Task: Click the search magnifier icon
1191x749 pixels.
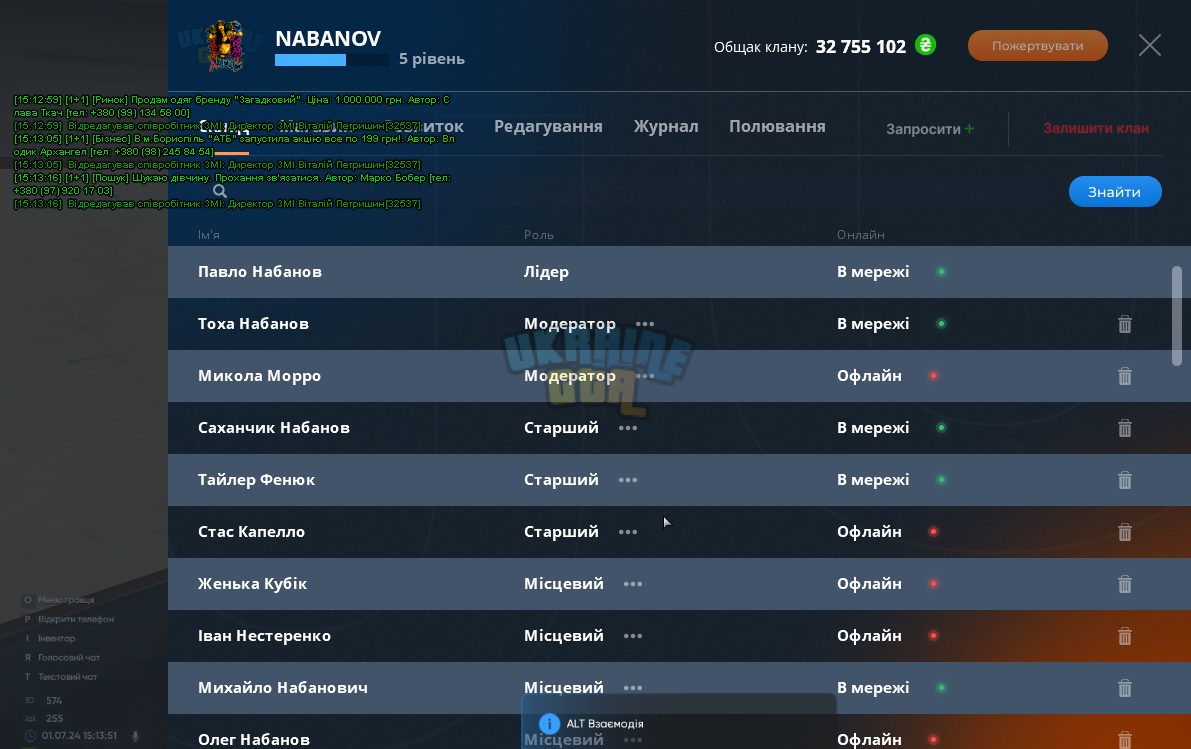Action: (x=220, y=191)
